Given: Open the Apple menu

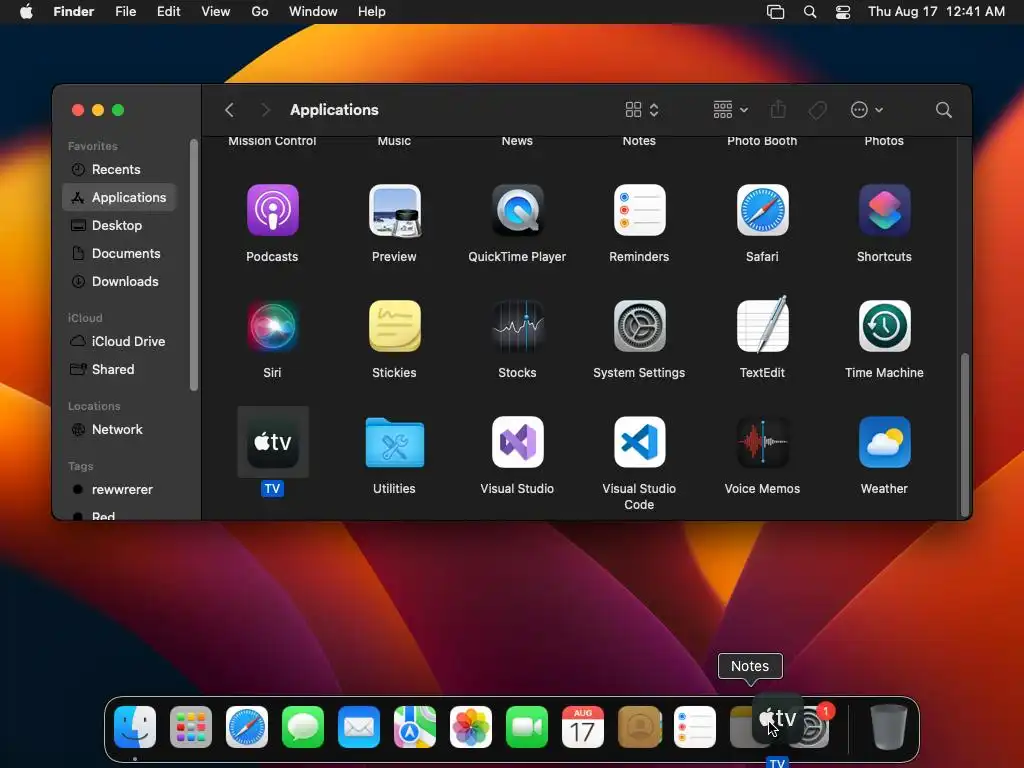Looking at the screenshot, I should point(26,12).
